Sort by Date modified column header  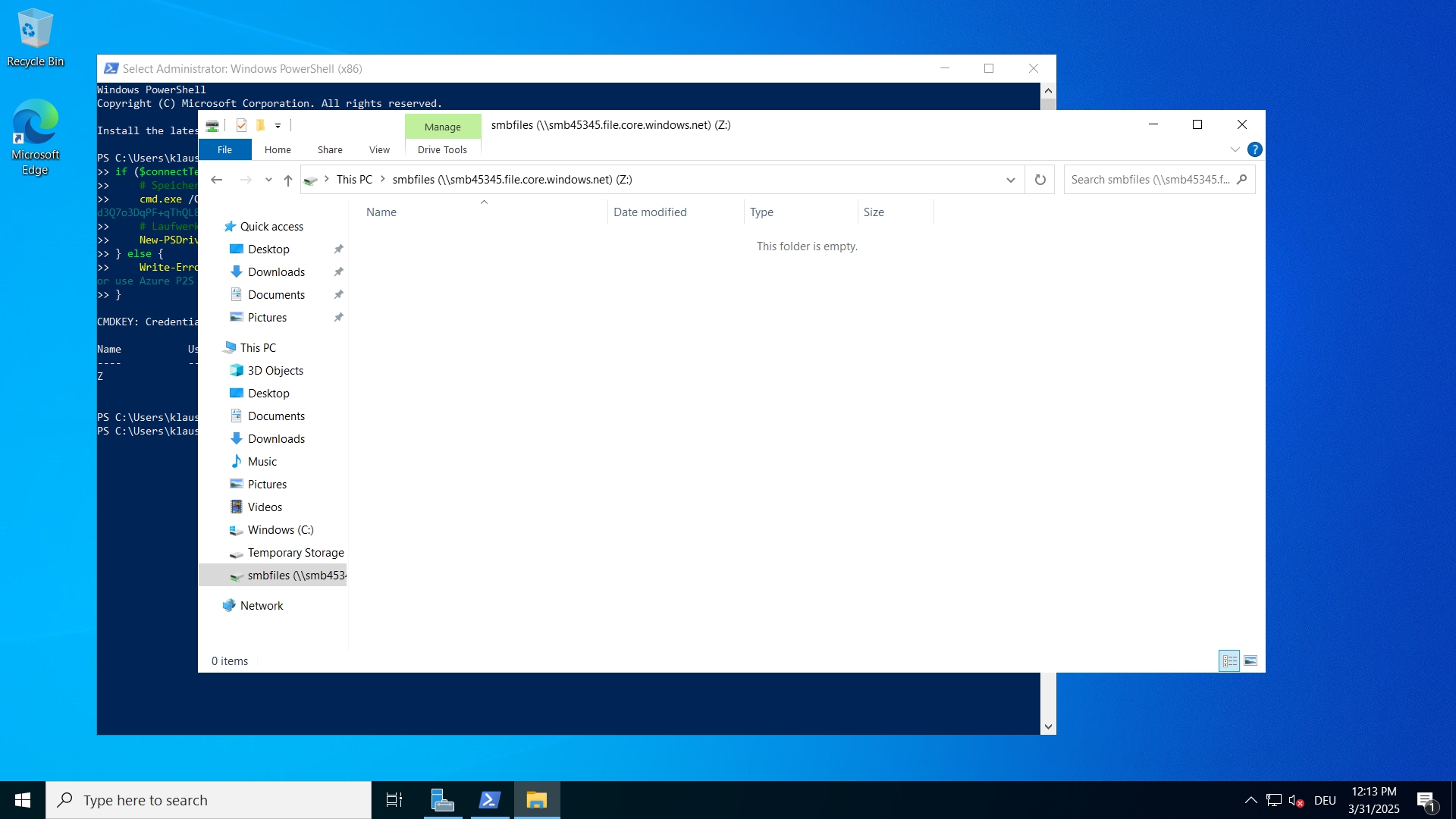pos(650,212)
